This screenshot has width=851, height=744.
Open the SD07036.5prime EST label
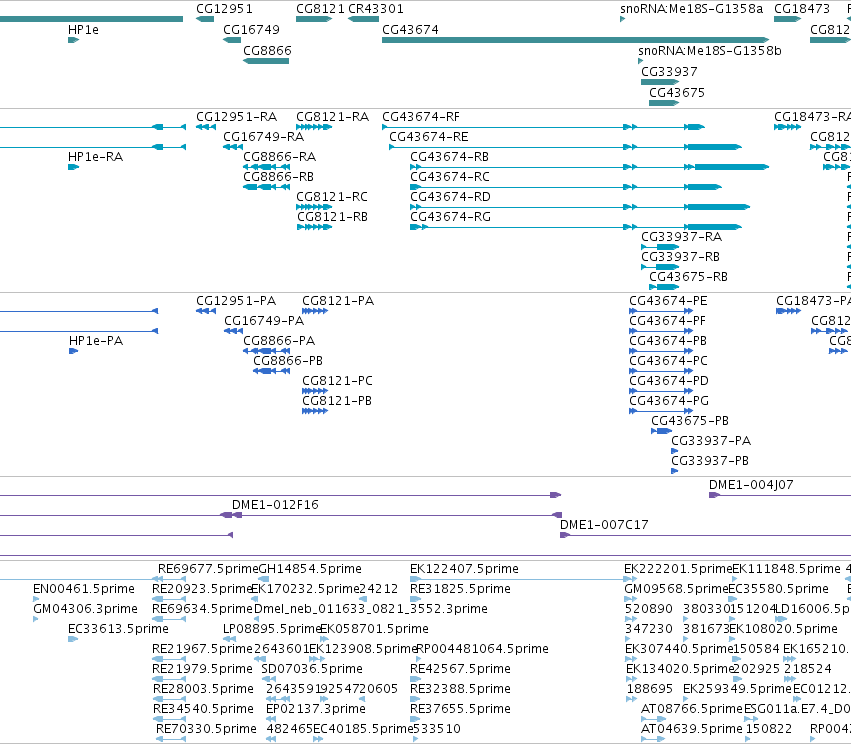tap(312, 669)
